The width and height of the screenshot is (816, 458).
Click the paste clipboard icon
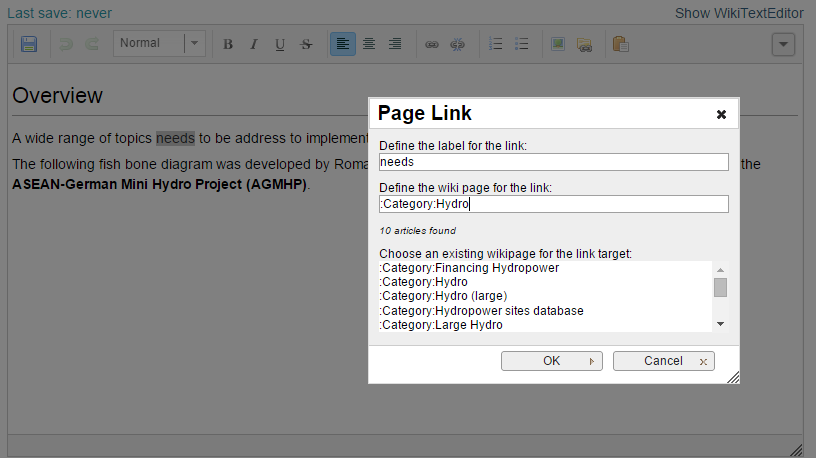620,44
